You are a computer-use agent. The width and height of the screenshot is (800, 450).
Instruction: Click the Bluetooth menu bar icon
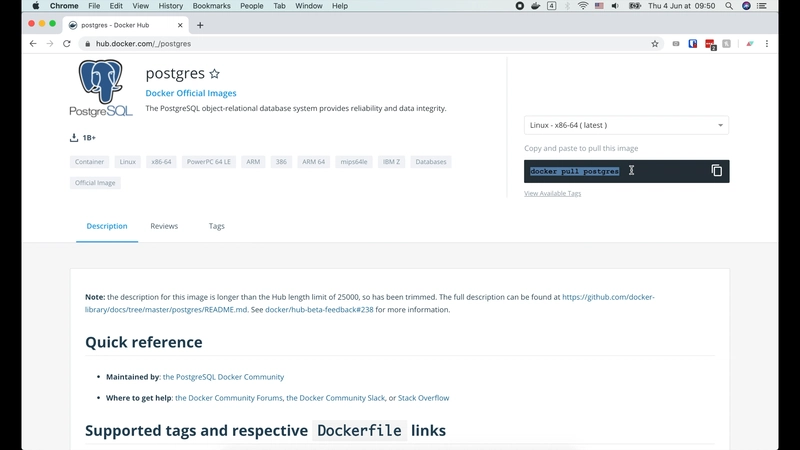(567, 6)
